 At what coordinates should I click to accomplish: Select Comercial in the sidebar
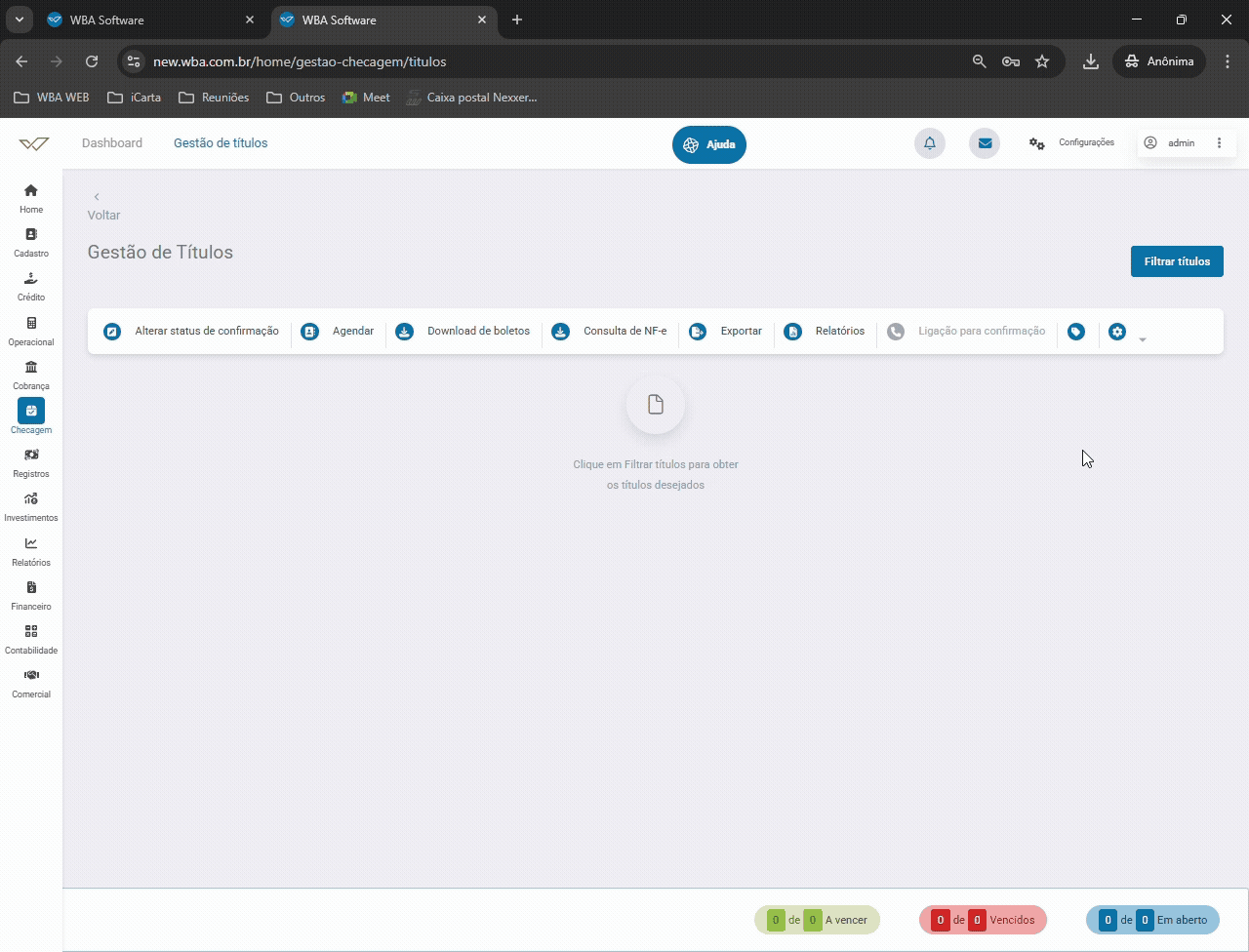point(31,683)
